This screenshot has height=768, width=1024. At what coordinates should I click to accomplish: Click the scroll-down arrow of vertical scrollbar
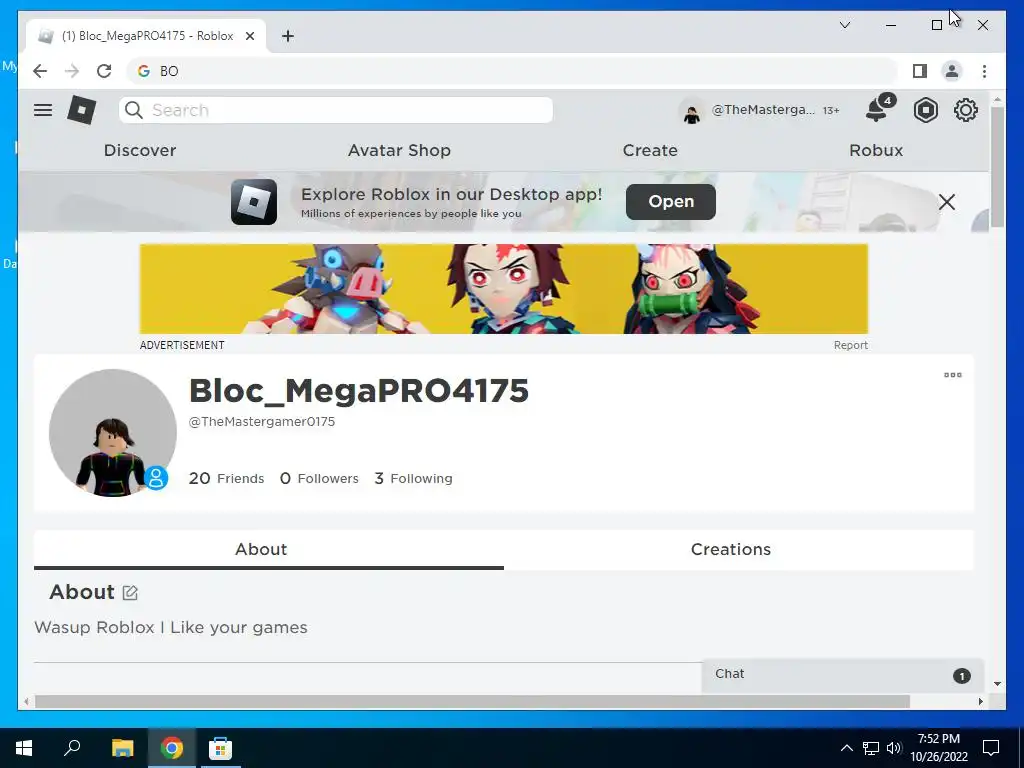point(997,684)
